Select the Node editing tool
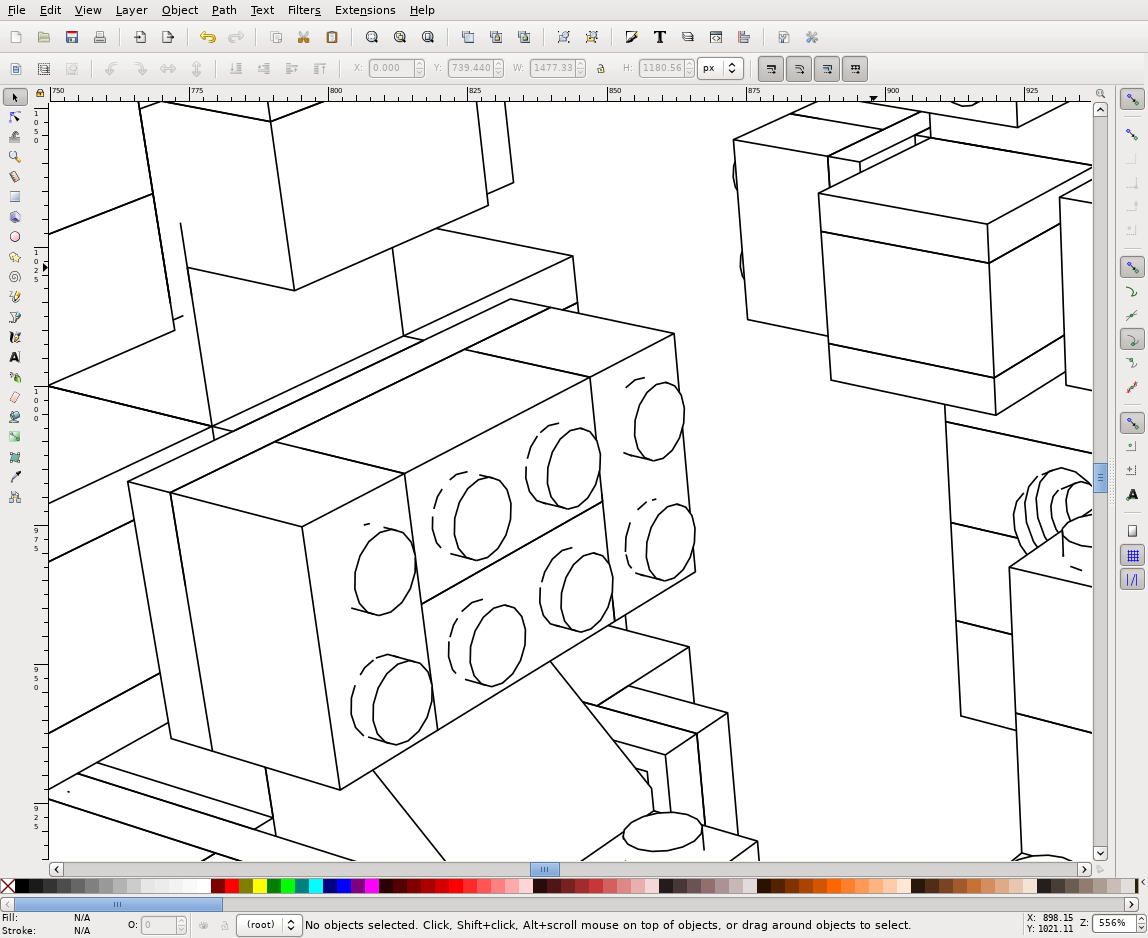This screenshot has height=938, width=1148. [15, 117]
